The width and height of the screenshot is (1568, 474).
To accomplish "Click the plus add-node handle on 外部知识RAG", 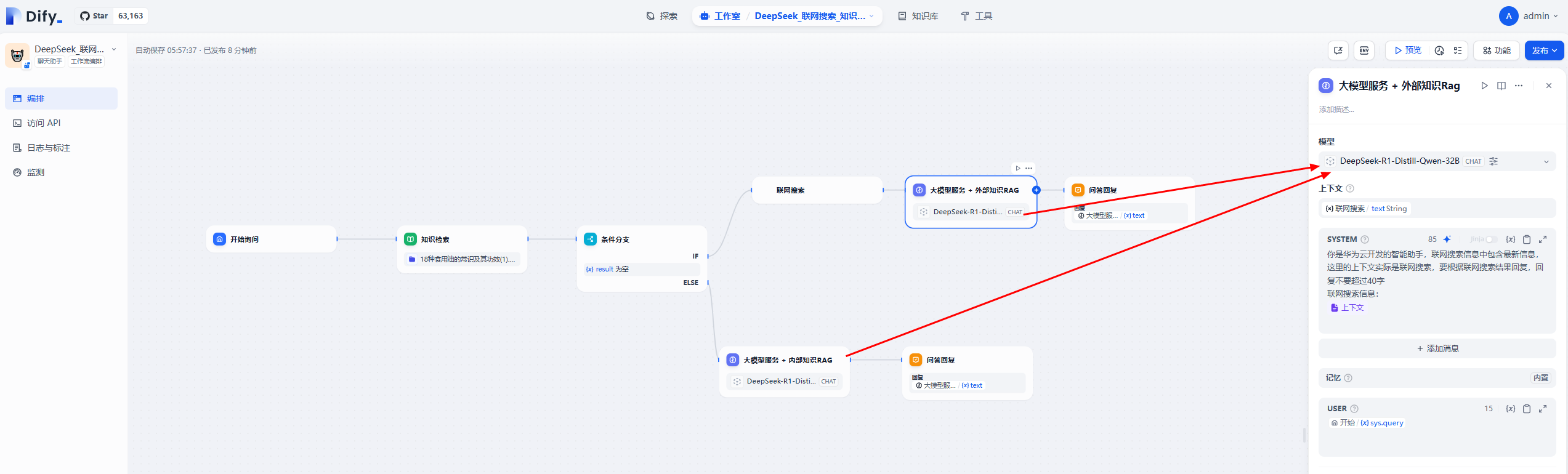I will (x=1037, y=190).
